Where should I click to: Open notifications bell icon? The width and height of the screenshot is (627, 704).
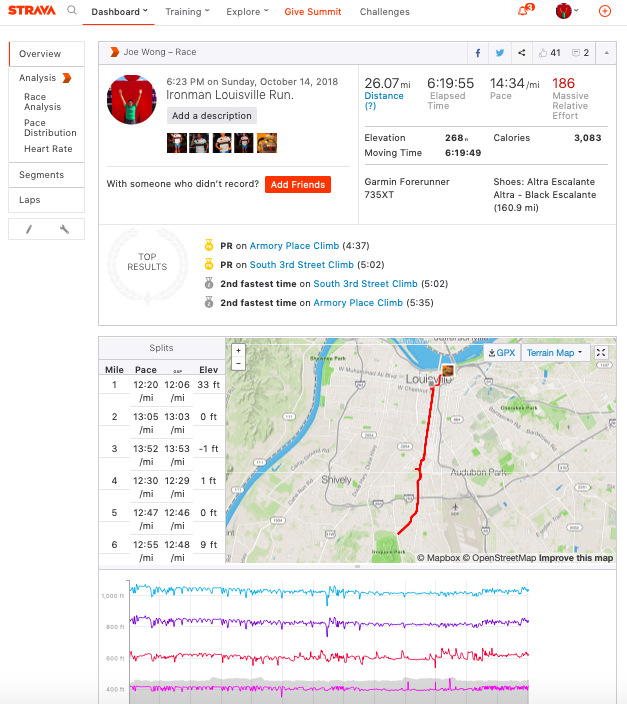coord(523,12)
